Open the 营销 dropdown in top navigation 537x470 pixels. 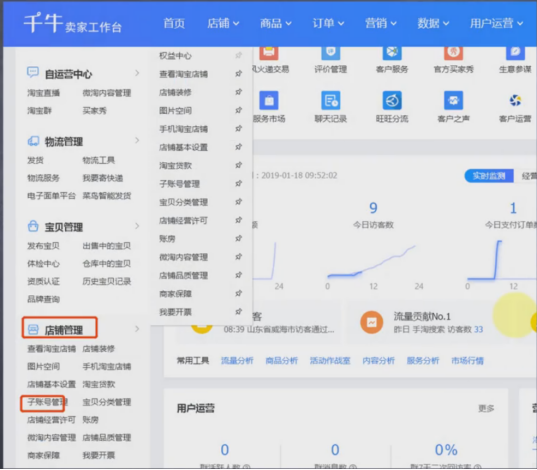(x=381, y=23)
